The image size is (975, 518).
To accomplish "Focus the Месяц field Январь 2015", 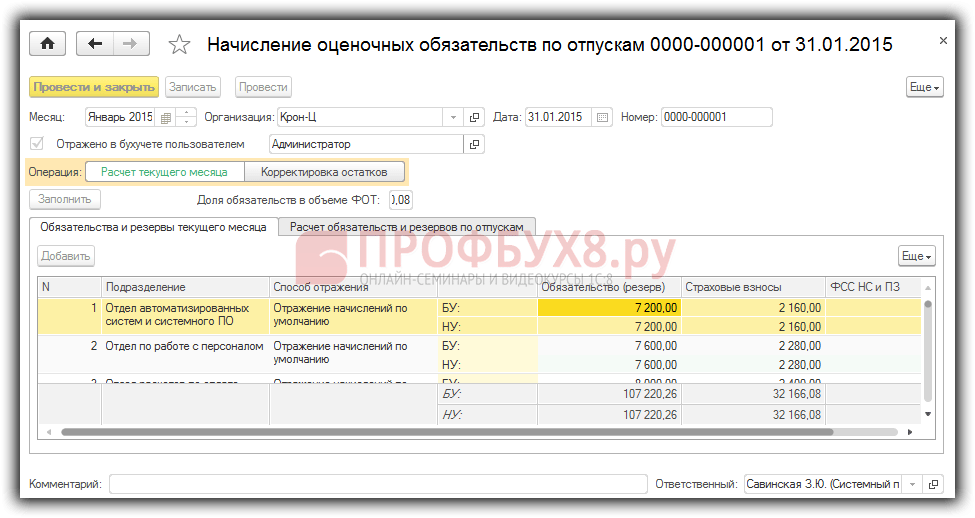I will [122, 117].
